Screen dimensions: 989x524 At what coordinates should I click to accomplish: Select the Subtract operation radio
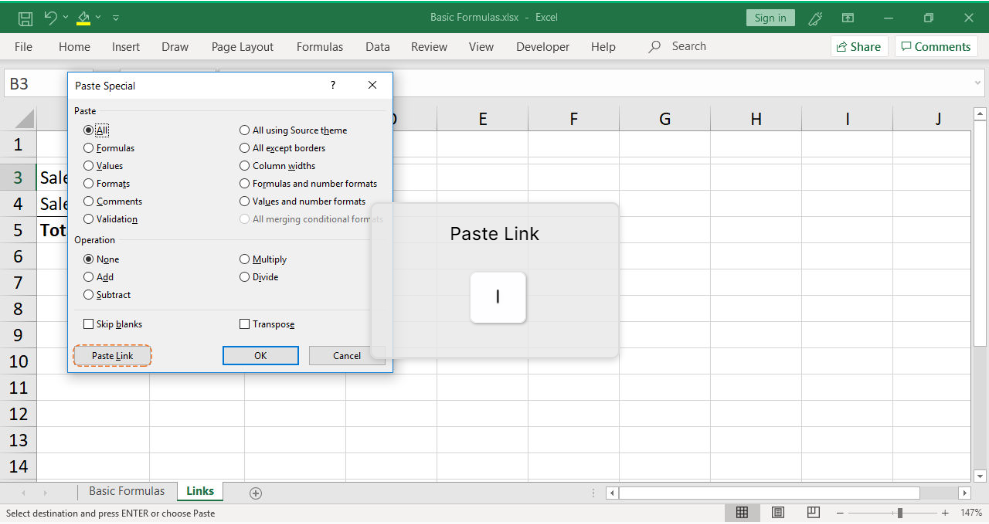(107, 294)
